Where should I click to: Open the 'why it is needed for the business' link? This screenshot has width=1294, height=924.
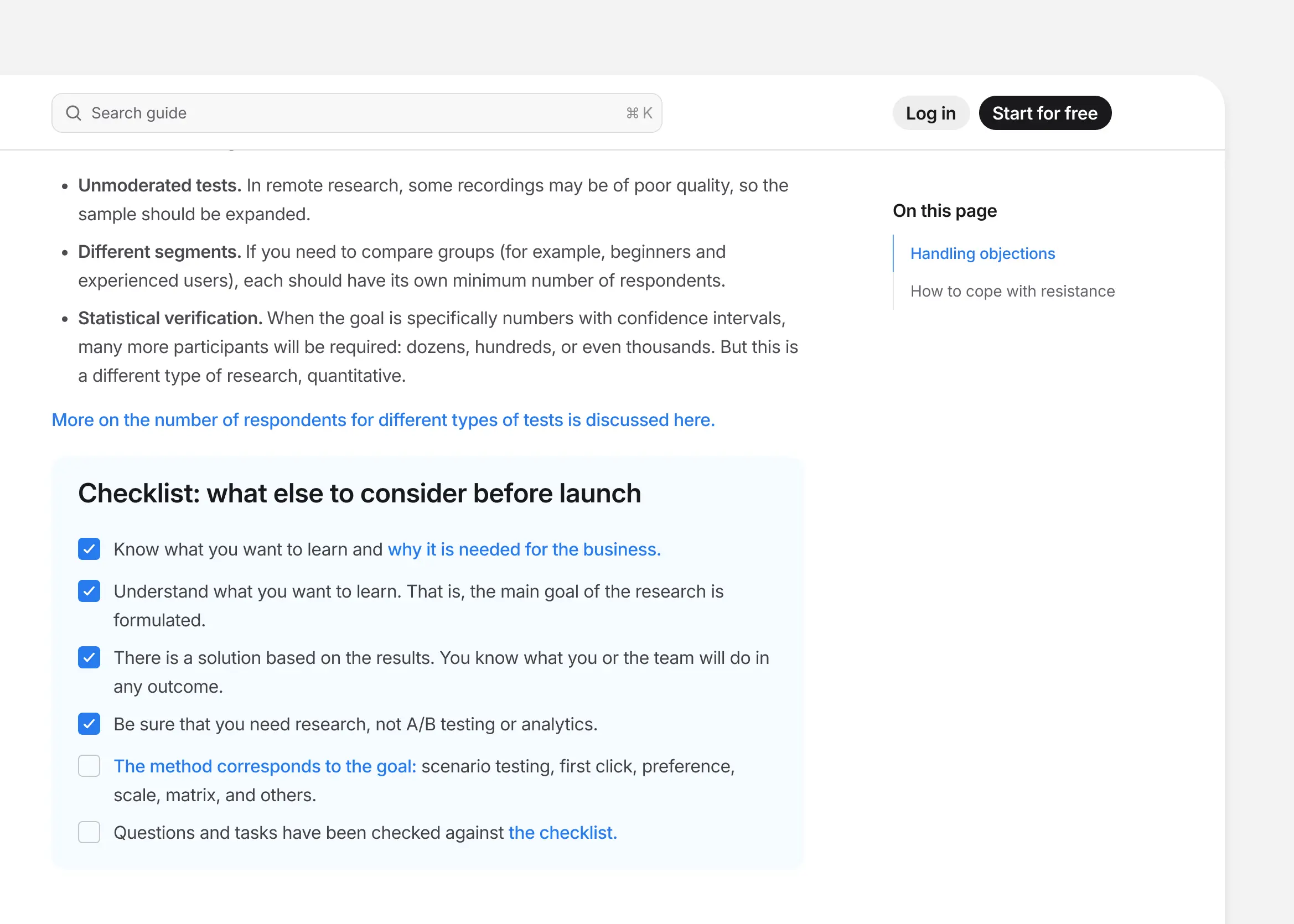click(x=524, y=549)
